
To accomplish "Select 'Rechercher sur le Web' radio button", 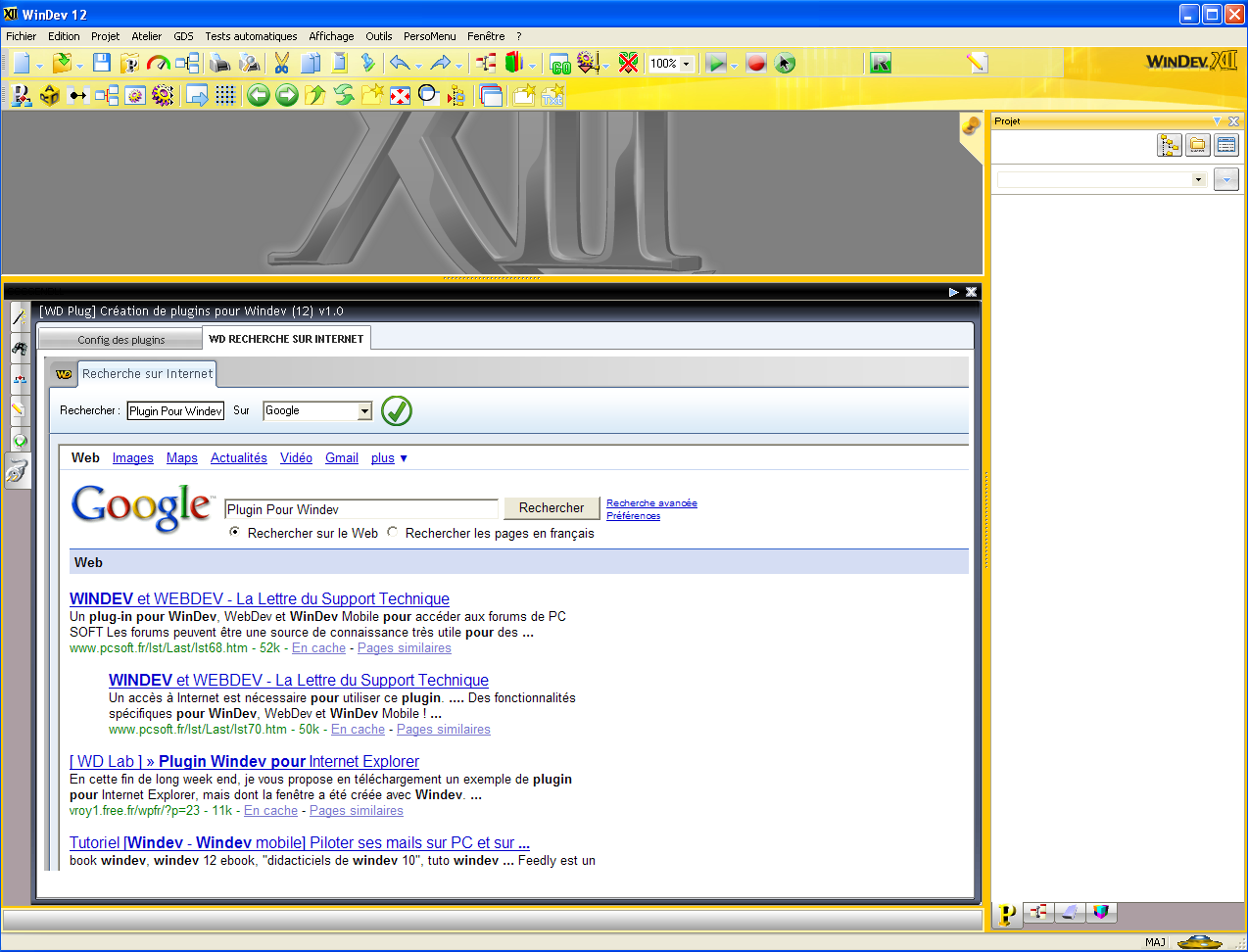I will [x=235, y=533].
